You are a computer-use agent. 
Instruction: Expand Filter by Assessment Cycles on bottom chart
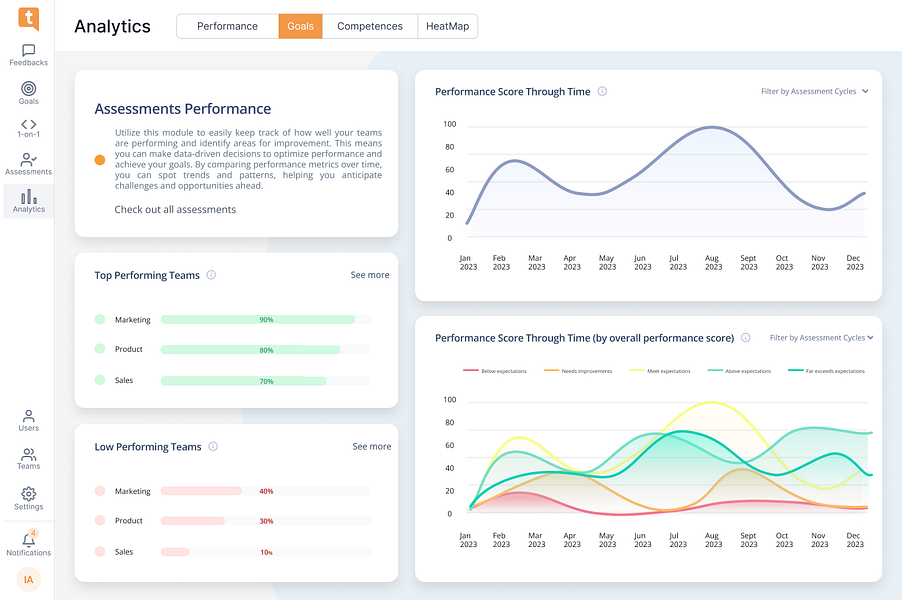[821, 338]
